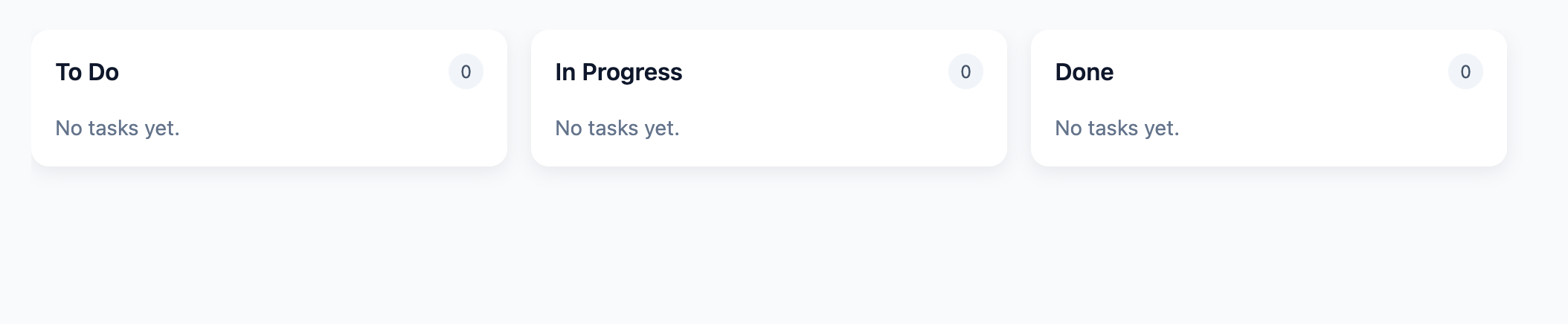The height and width of the screenshot is (324, 1568).
Task: Click blank header space between Done and its badge
Action: point(1279,72)
